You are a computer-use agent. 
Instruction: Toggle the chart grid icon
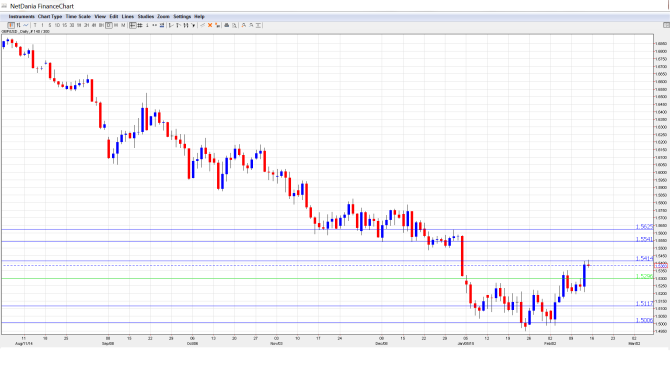(x=140, y=25)
